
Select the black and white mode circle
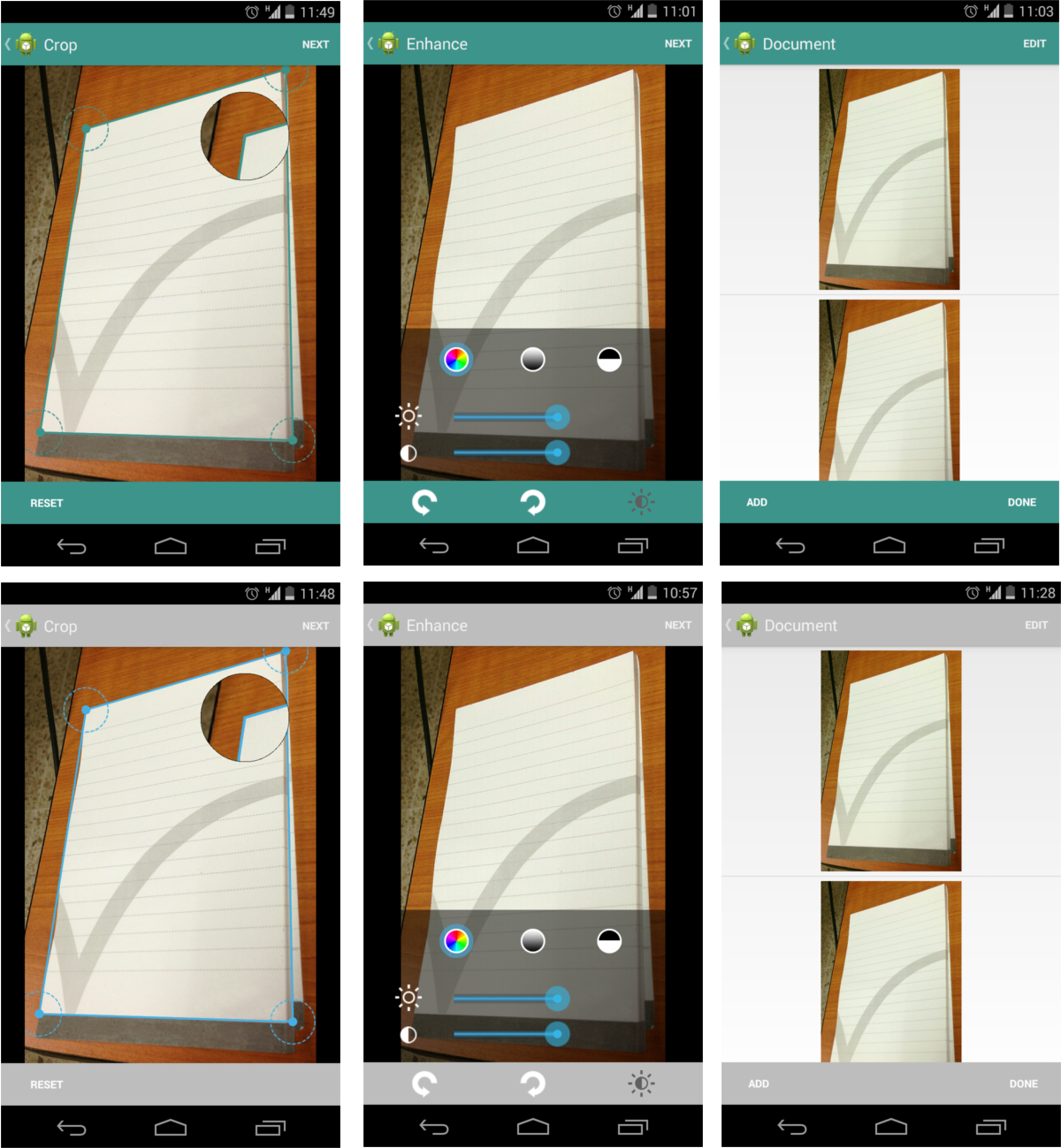coord(607,360)
